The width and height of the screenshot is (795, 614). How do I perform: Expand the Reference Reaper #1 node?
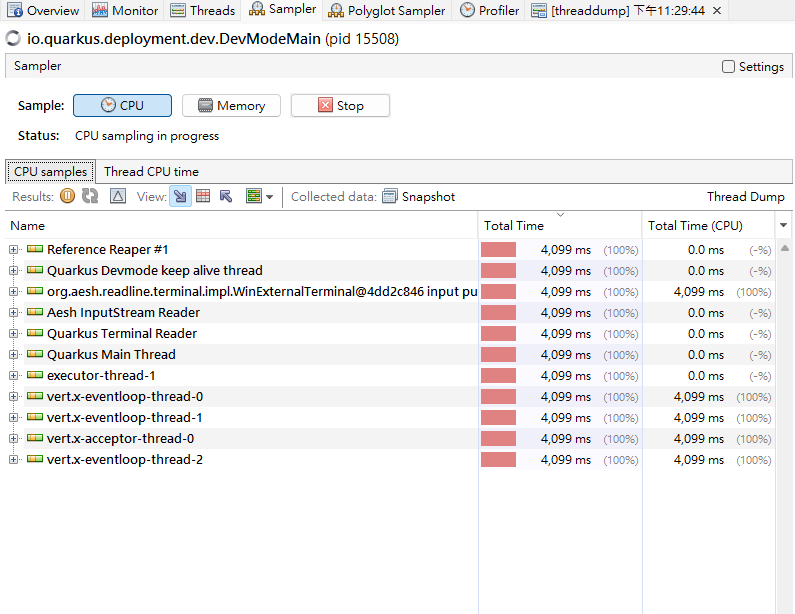[x=13, y=249]
